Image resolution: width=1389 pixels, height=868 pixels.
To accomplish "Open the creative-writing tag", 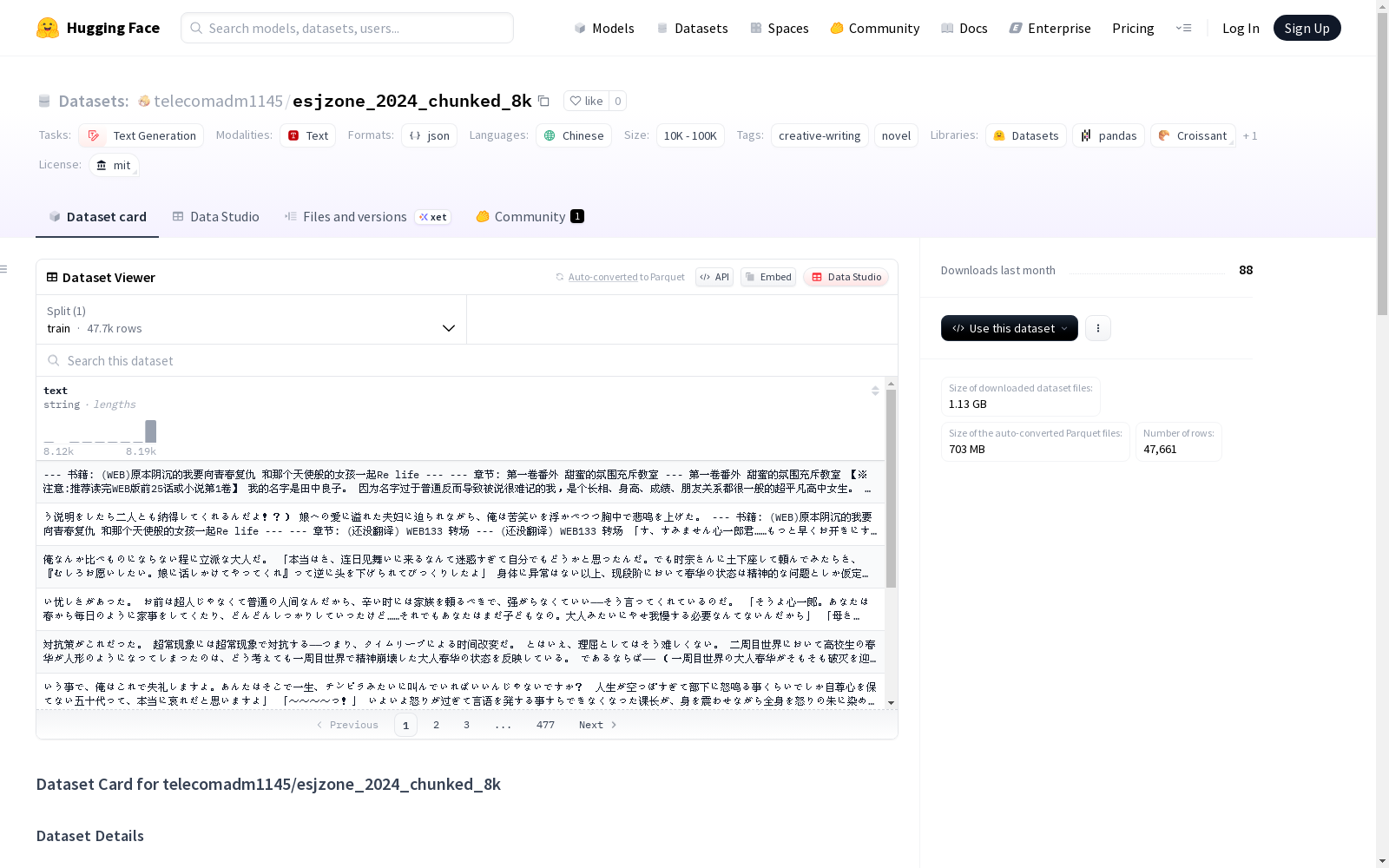I will click(820, 135).
